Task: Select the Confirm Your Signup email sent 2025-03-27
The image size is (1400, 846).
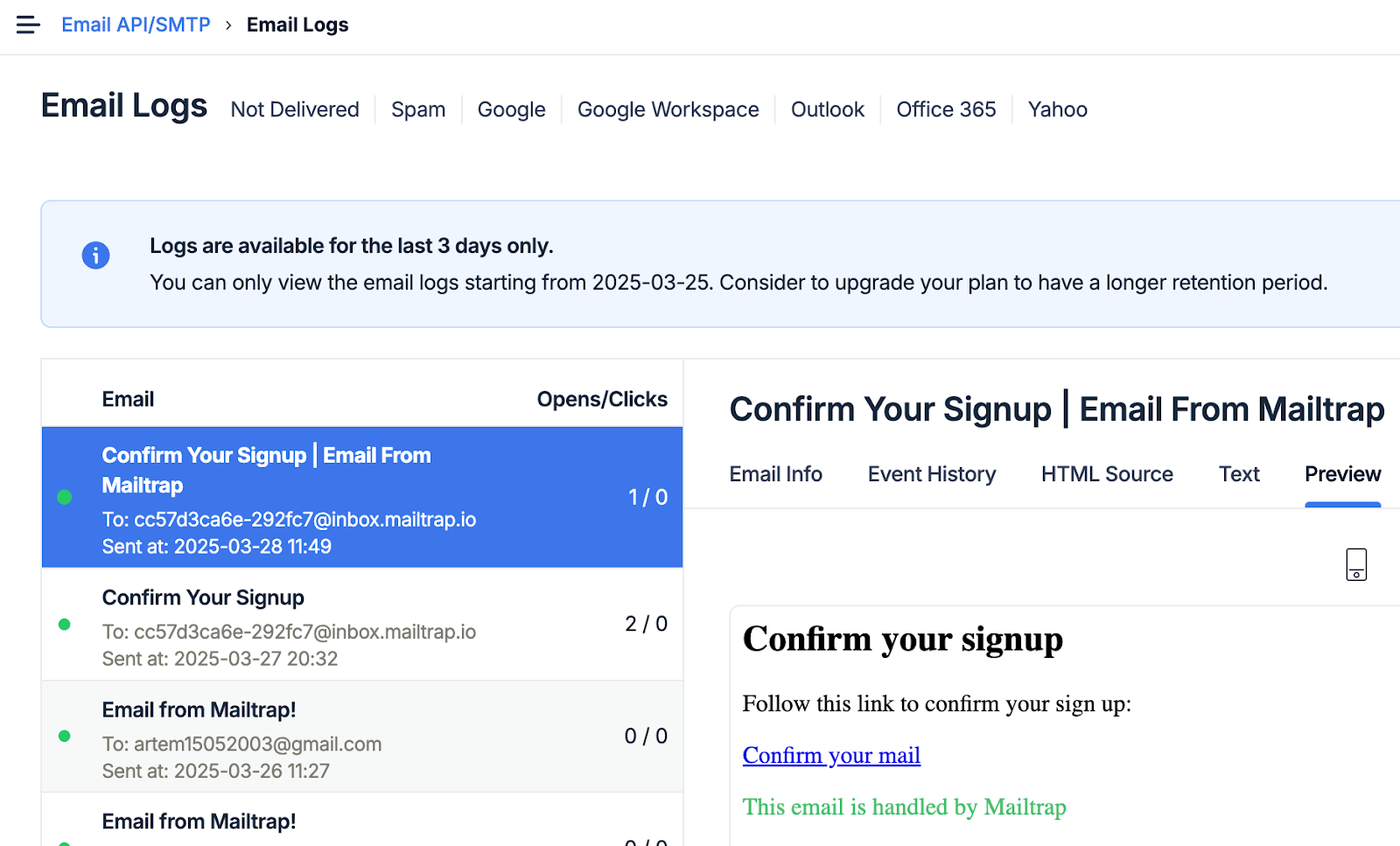Action: tap(362, 625)
